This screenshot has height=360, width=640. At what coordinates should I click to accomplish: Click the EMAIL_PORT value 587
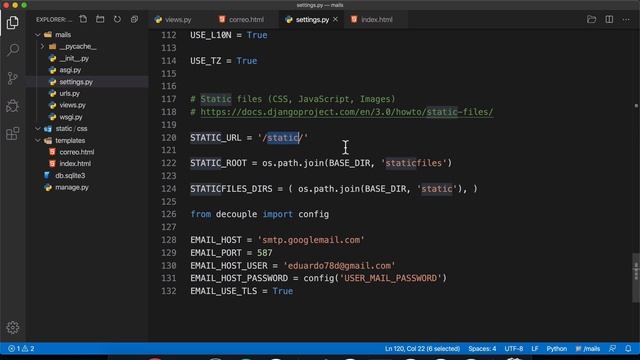264,253
